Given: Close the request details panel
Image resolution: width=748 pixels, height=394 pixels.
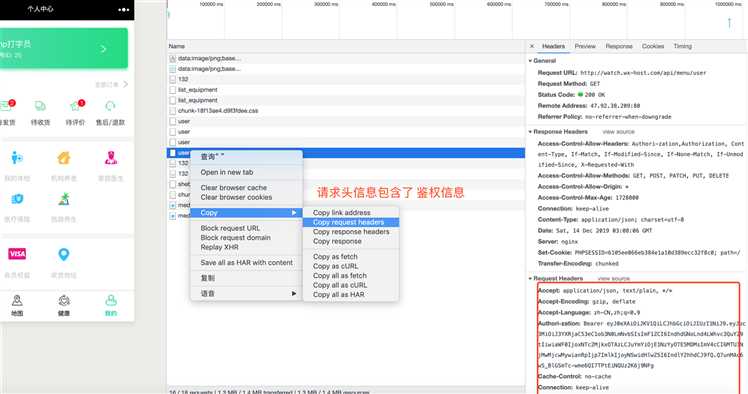Looking at the screenshot, I should tap(532, 46).
